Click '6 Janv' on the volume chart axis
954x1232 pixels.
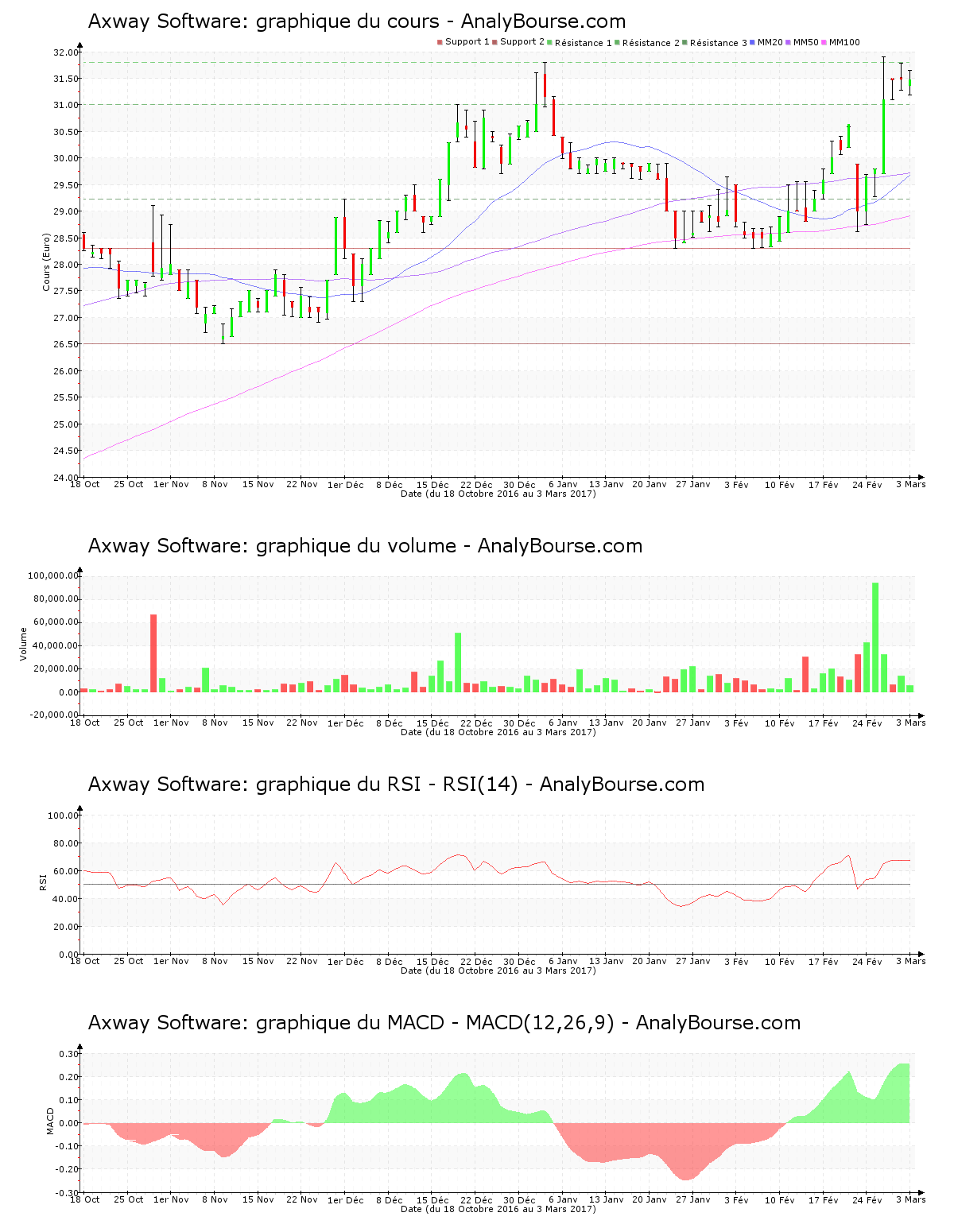tap(563, 723)
